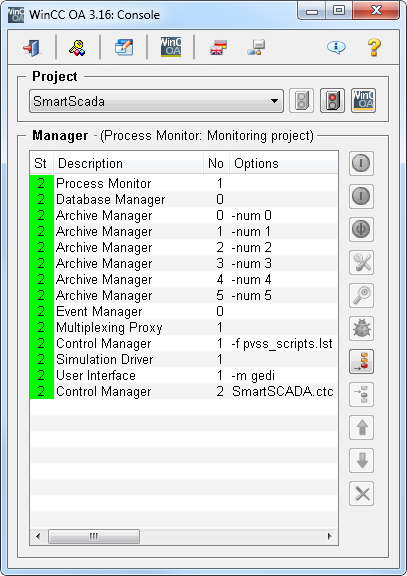This screenshot has width=407, height=576.
Task: Click the No column header
Action: [x=216, y=163]
